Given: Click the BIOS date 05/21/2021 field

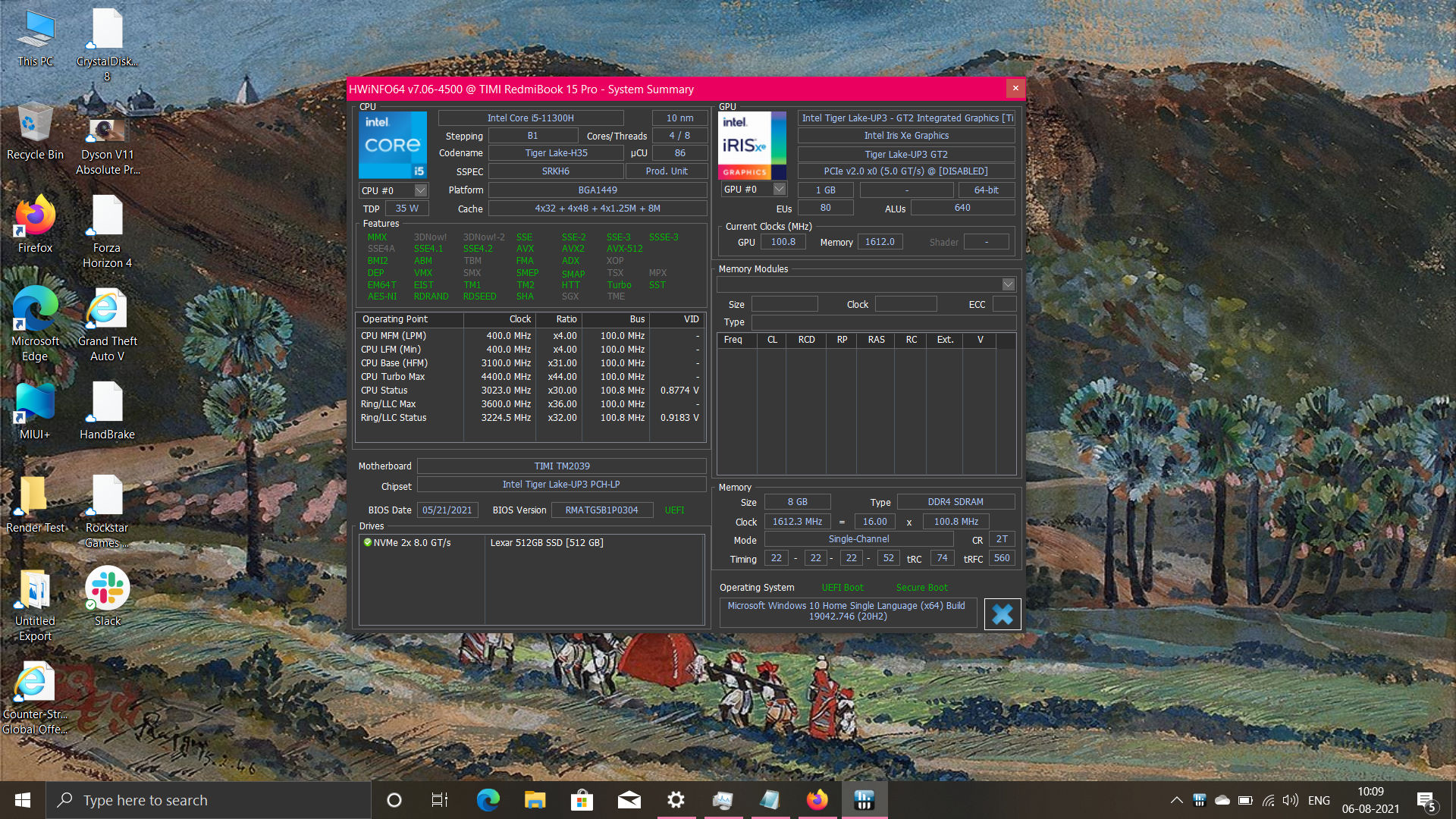Looking at the screenshot, I should [x=447, y=510].
